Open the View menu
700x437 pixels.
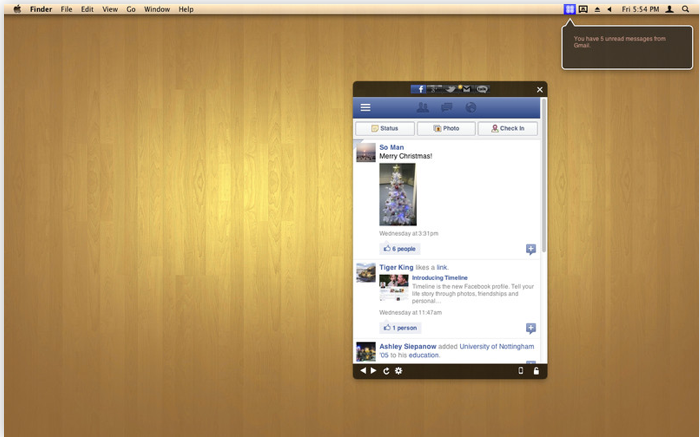coord(110,9)
